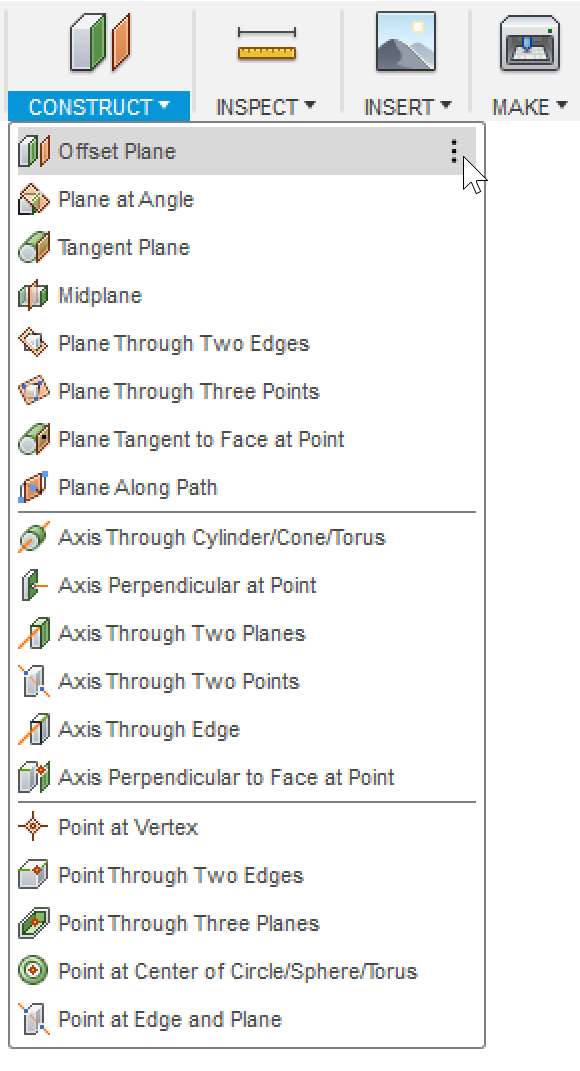Expand the INSERT dropdown

tap(408, 107)
